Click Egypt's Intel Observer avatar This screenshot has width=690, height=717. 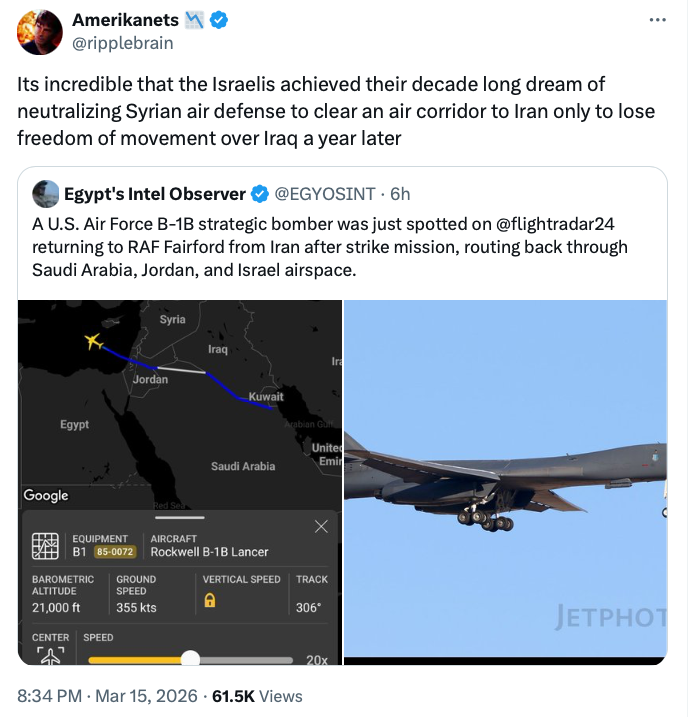point(45,193)
